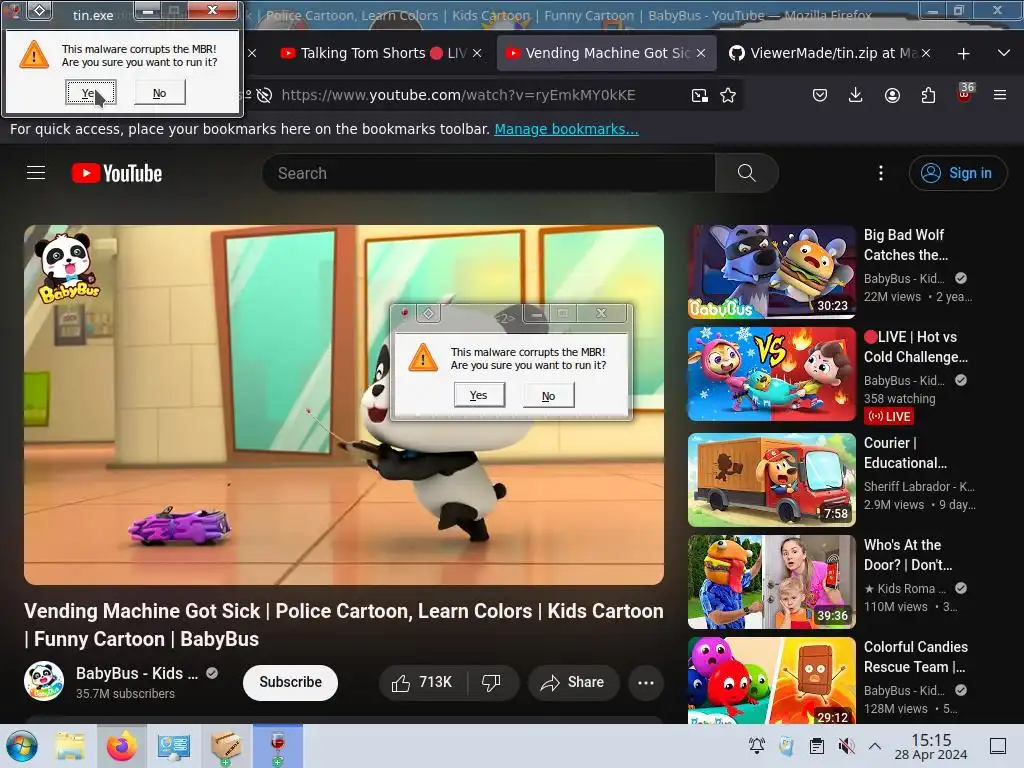Click the YouTube search magnifier button
1024x768 pixels.
coord(746,173)
